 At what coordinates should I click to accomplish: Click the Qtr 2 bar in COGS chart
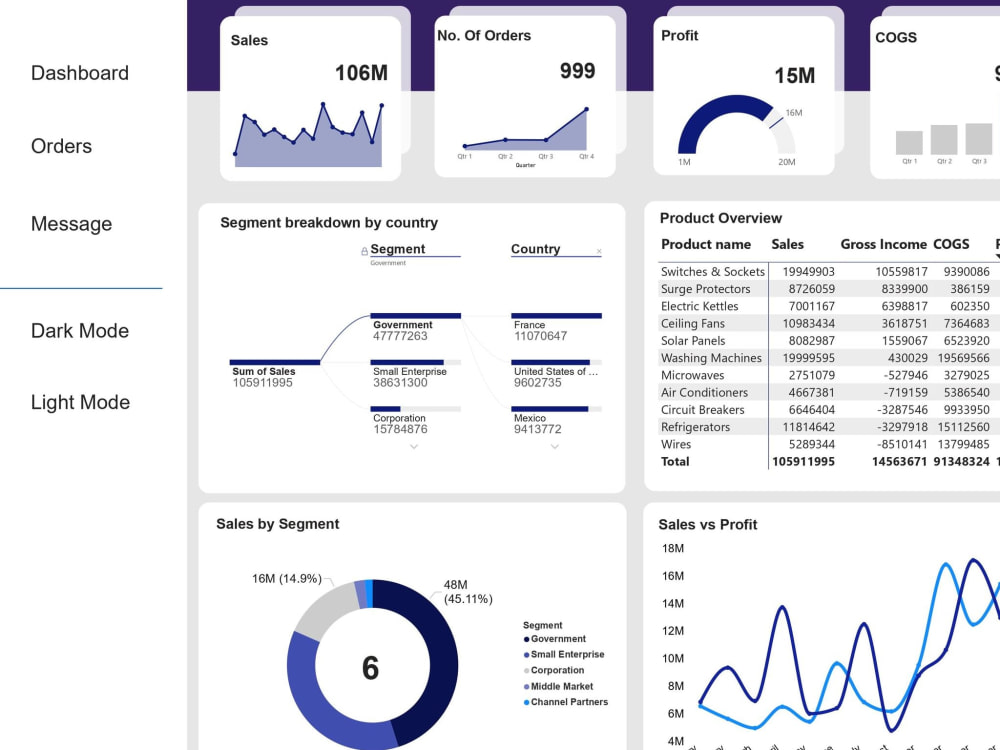point(944,140)
